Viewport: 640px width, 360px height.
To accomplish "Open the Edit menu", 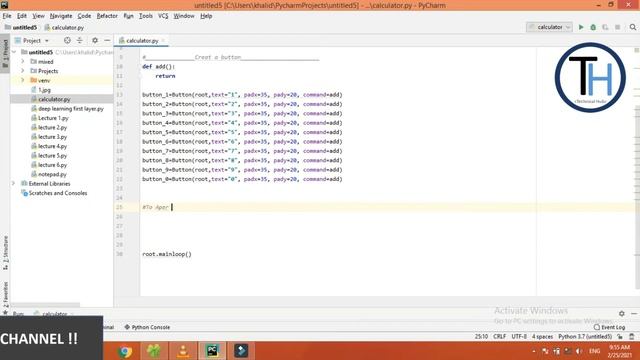I will click(x=22, y=16).
